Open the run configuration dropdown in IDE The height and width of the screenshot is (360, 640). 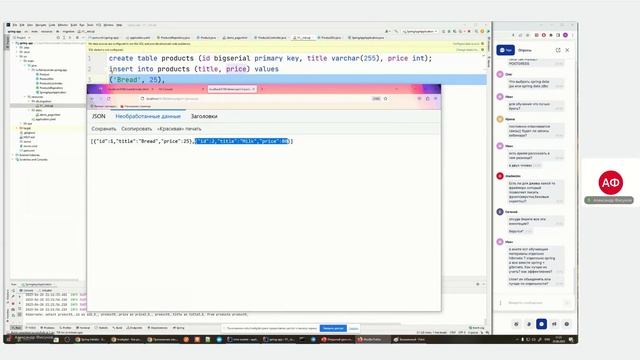point(420,31)
